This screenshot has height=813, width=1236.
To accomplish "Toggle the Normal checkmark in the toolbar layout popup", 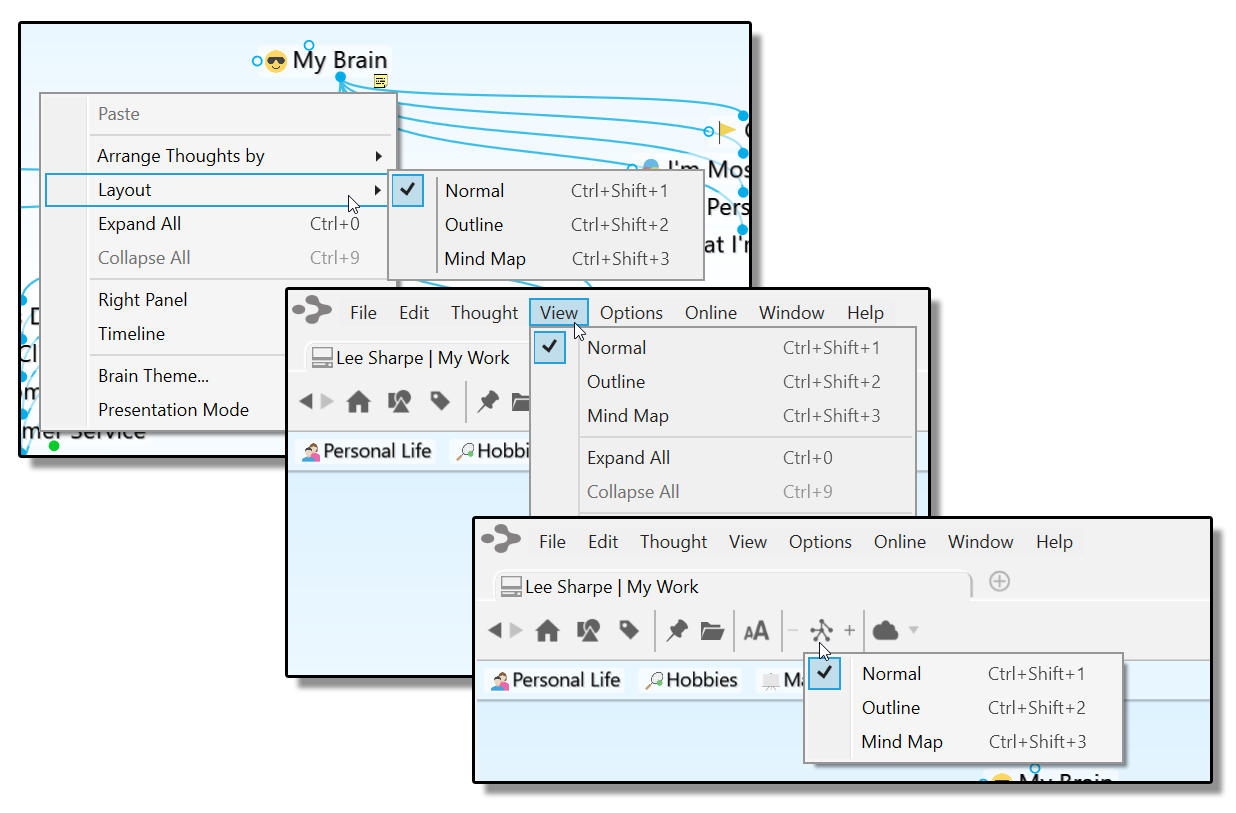I will pos(825,673).
